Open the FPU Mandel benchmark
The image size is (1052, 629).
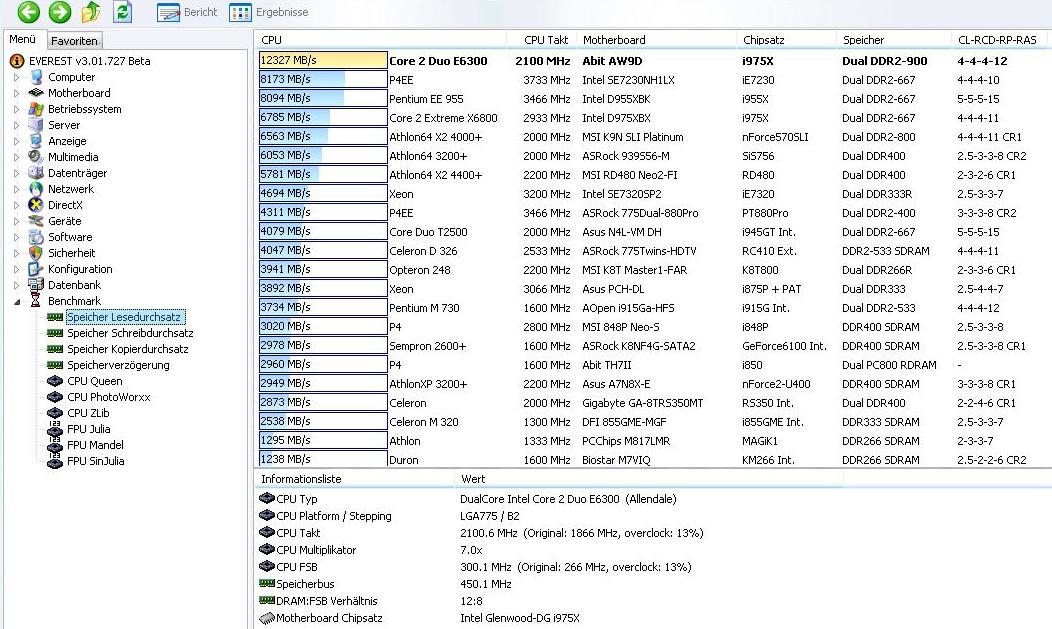(95, 445)
